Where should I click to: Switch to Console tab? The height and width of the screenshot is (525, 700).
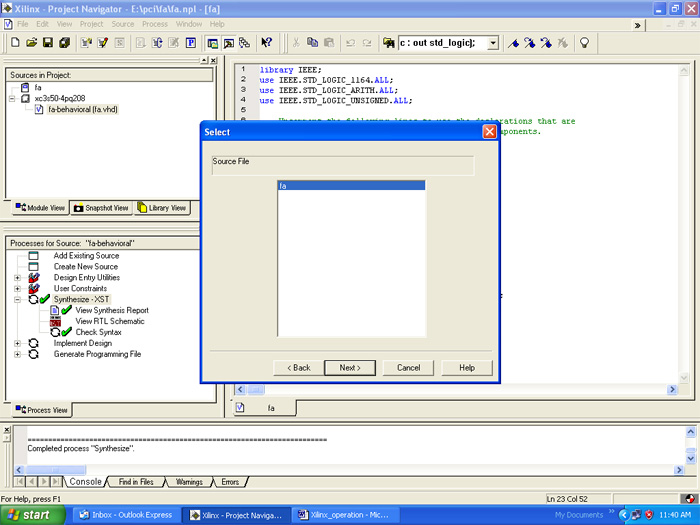[x=85, y=482]
